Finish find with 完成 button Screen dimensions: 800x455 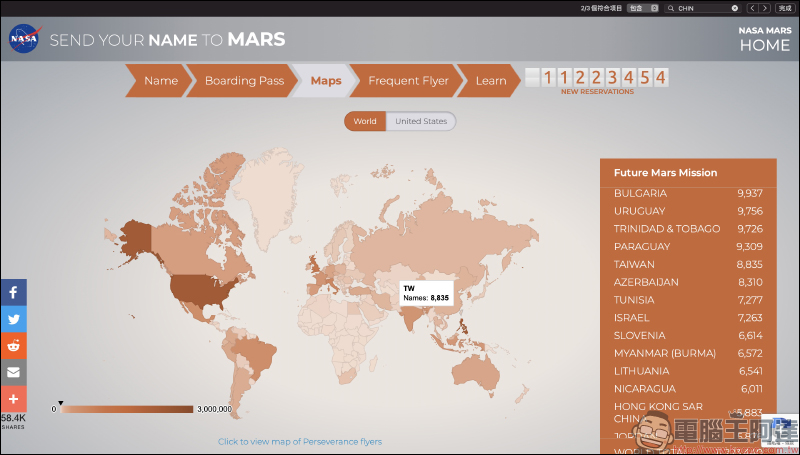[x=785, y=8]
